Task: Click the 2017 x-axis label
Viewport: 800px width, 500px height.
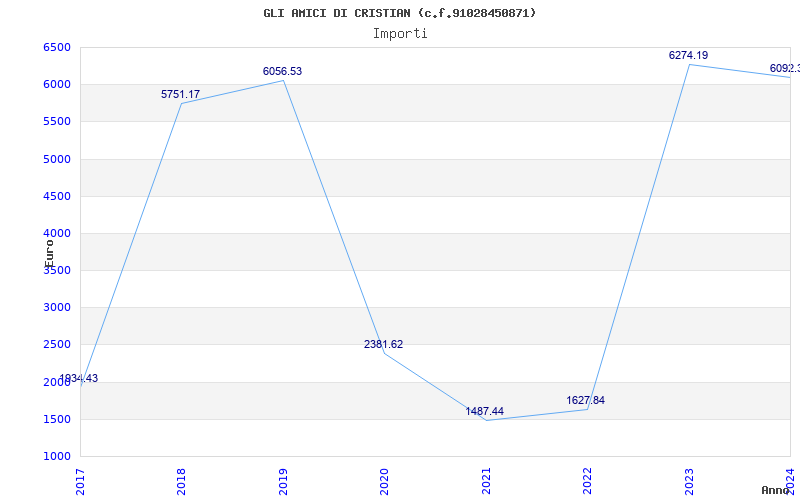Action: point(80,482)
